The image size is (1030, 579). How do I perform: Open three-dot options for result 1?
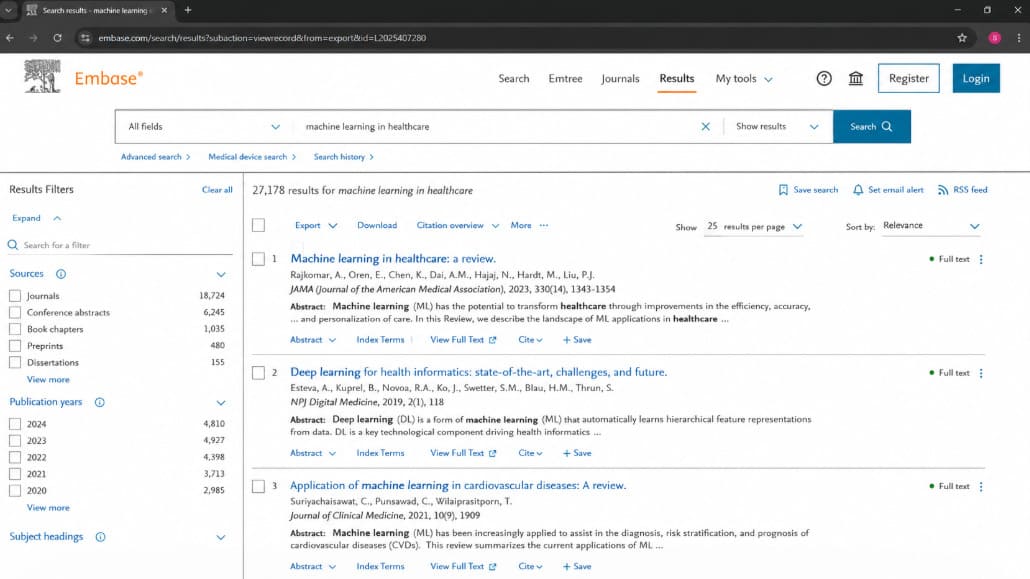click(981, 259)
